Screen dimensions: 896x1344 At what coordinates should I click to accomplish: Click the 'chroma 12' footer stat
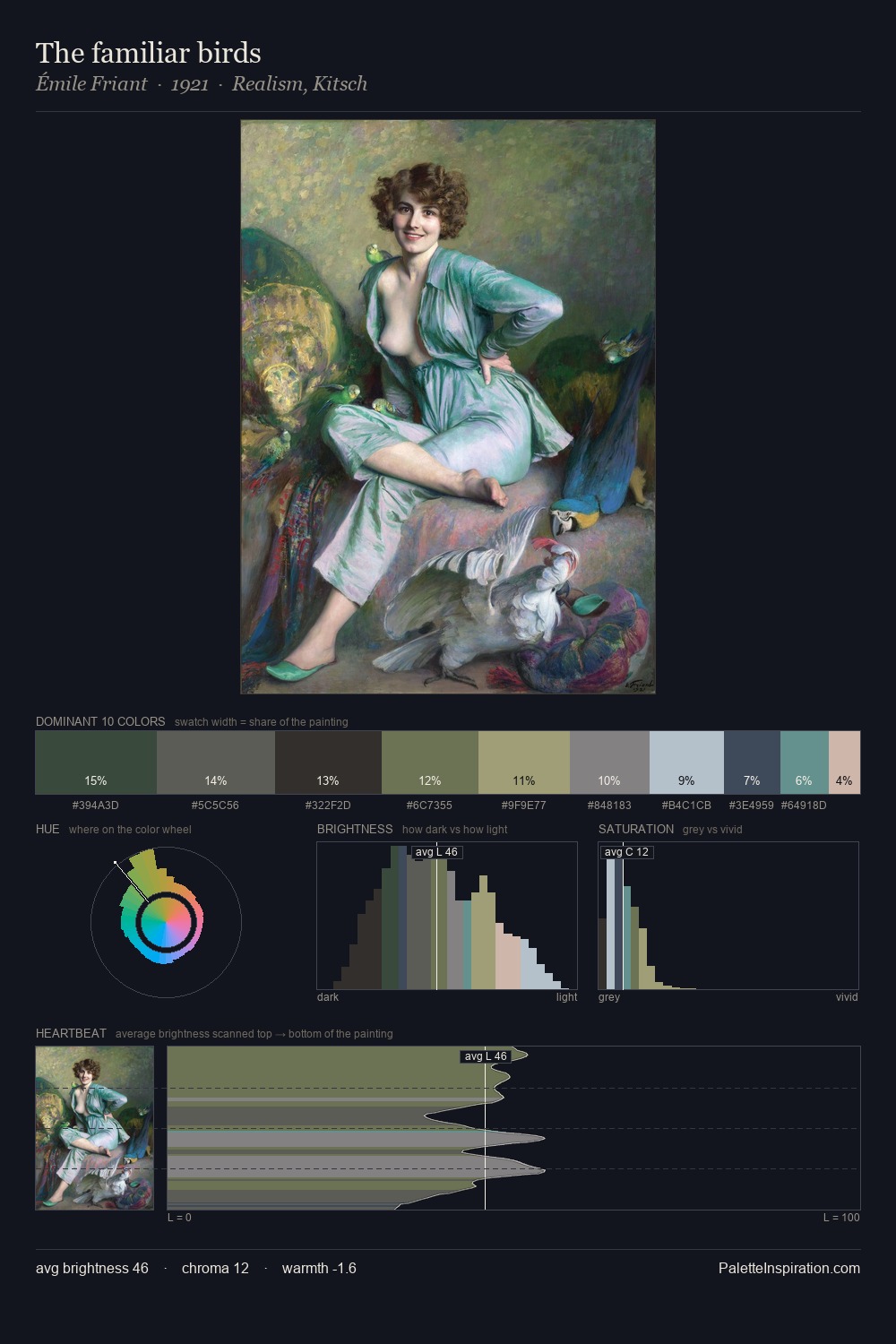coord(215,1268)
